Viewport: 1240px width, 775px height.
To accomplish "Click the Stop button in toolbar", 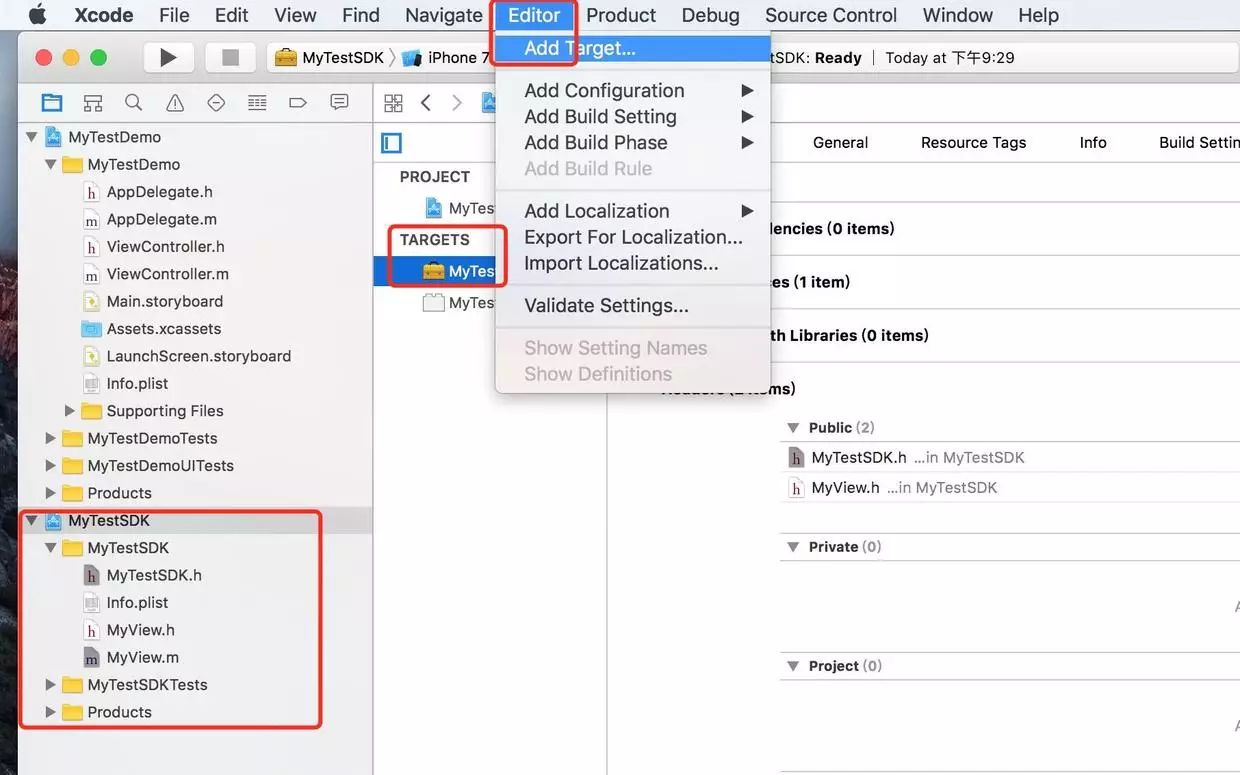I will (230, 57).
